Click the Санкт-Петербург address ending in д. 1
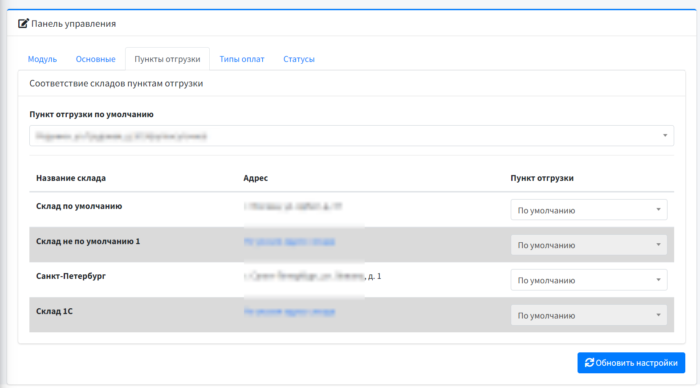The image size is (700, 388). (312, 276)
